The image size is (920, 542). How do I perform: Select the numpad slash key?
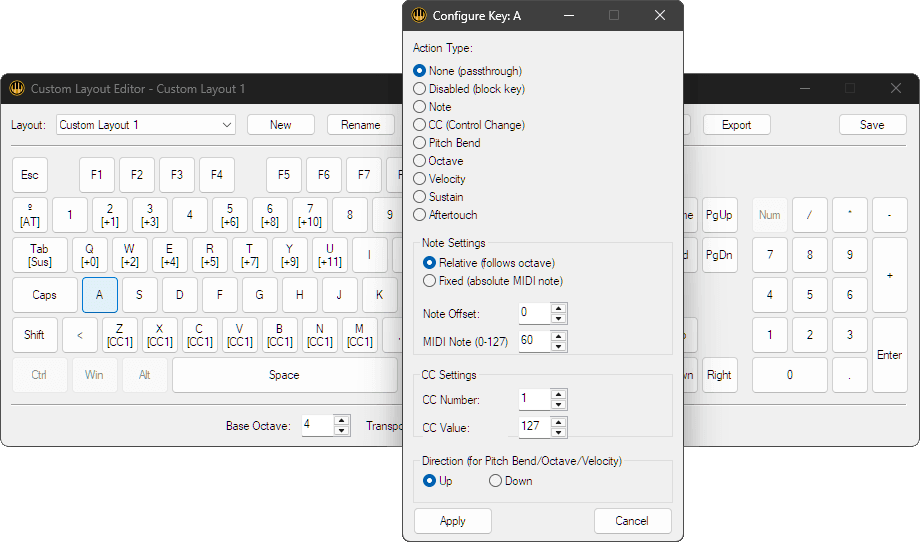click(x=810, y=215)
